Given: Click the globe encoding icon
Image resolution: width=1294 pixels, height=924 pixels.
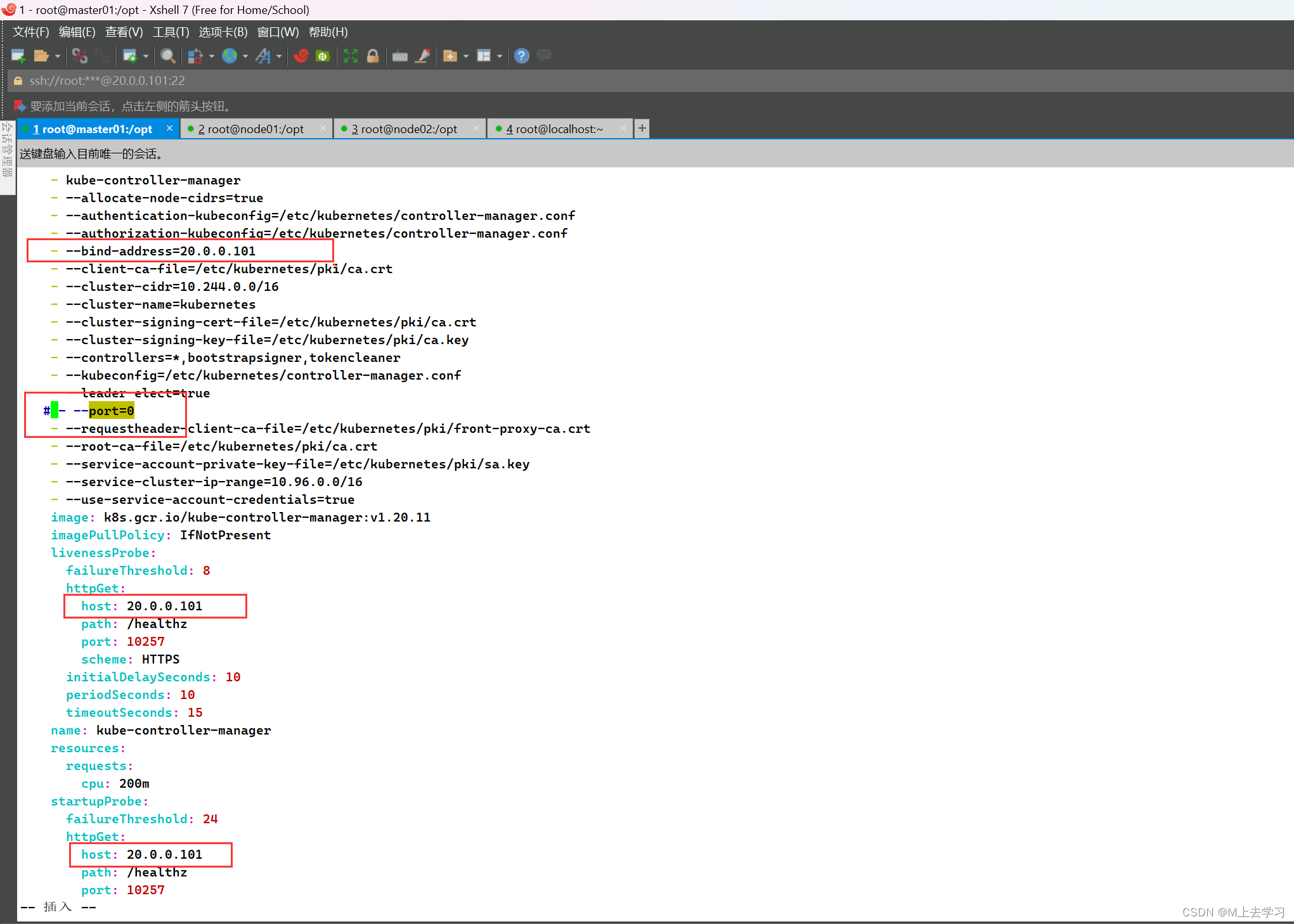Looking at the screenshot, I should pos(230,56).
